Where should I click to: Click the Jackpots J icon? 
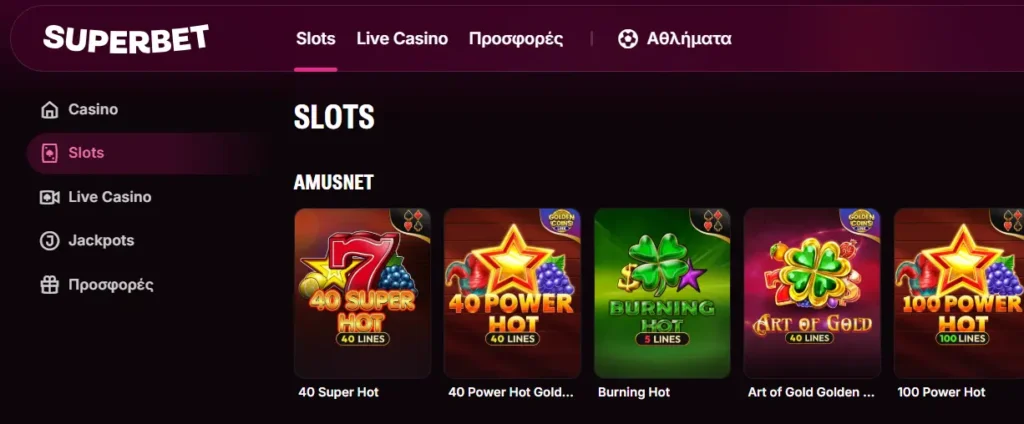50,240
